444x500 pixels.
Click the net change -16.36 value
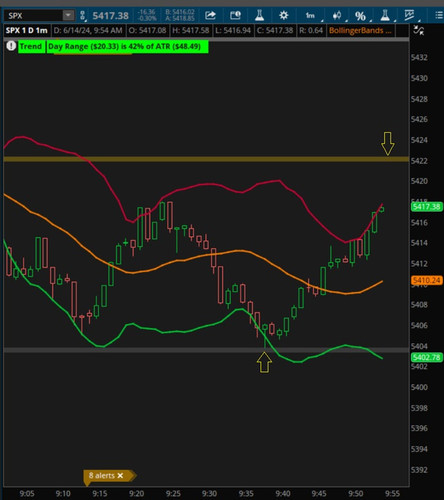pyautogui.click(x=147, y=12)
